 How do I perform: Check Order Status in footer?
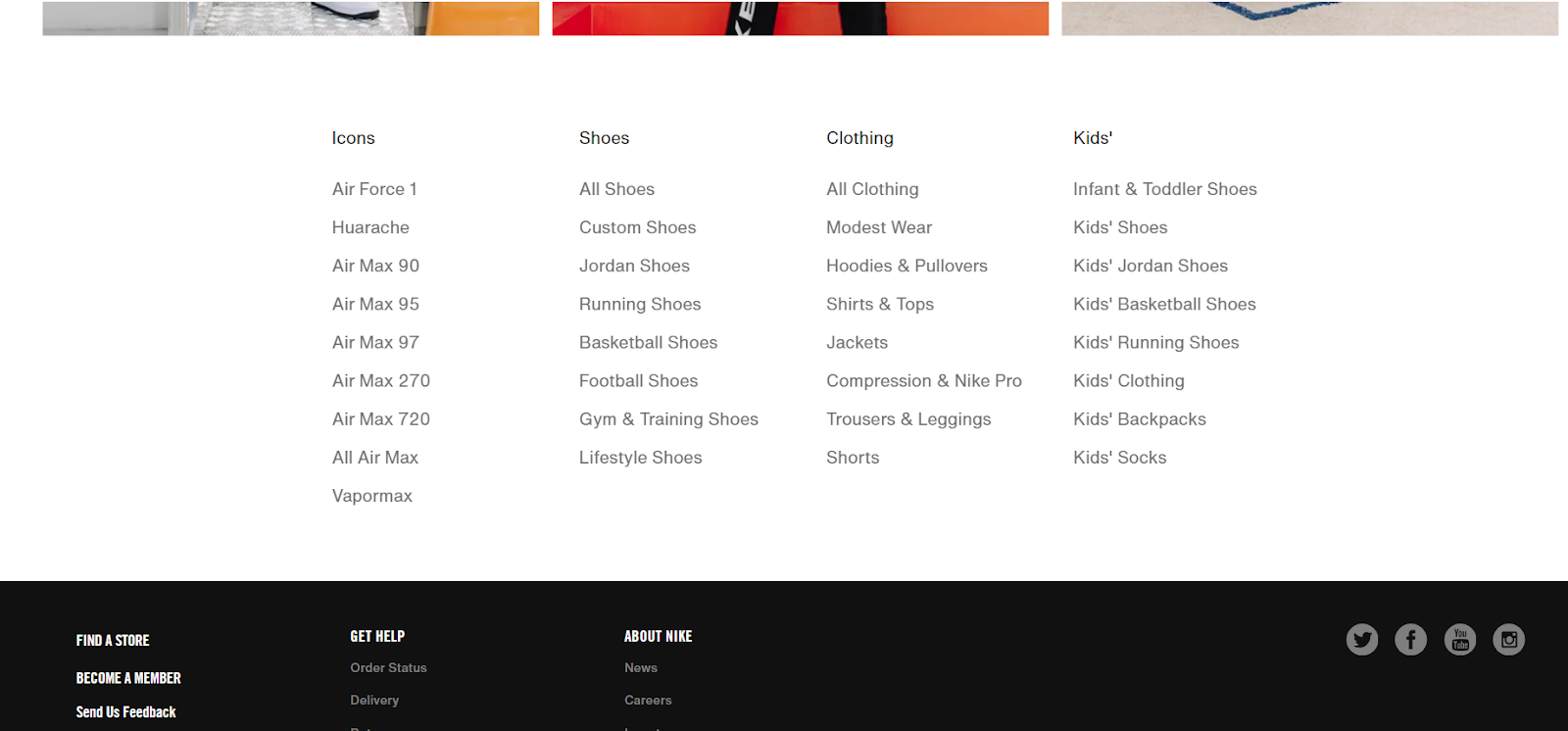388,667
